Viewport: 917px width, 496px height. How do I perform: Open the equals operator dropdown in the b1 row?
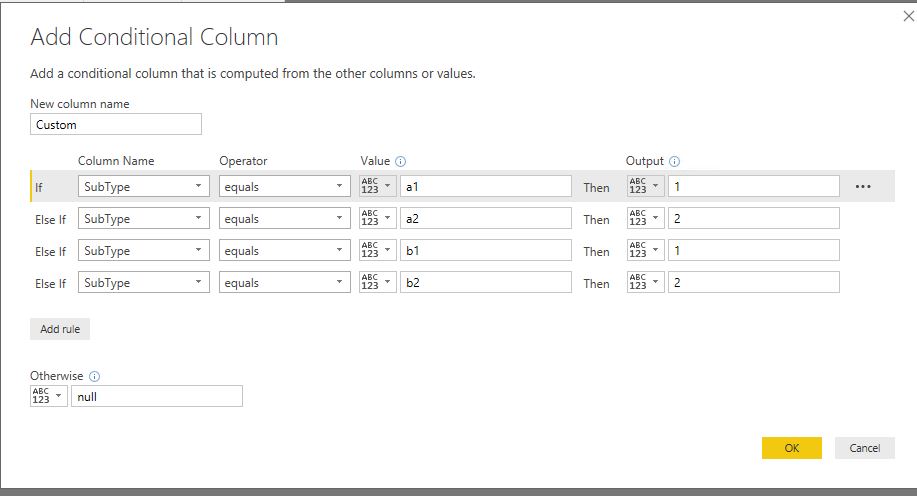coord(285,250)
